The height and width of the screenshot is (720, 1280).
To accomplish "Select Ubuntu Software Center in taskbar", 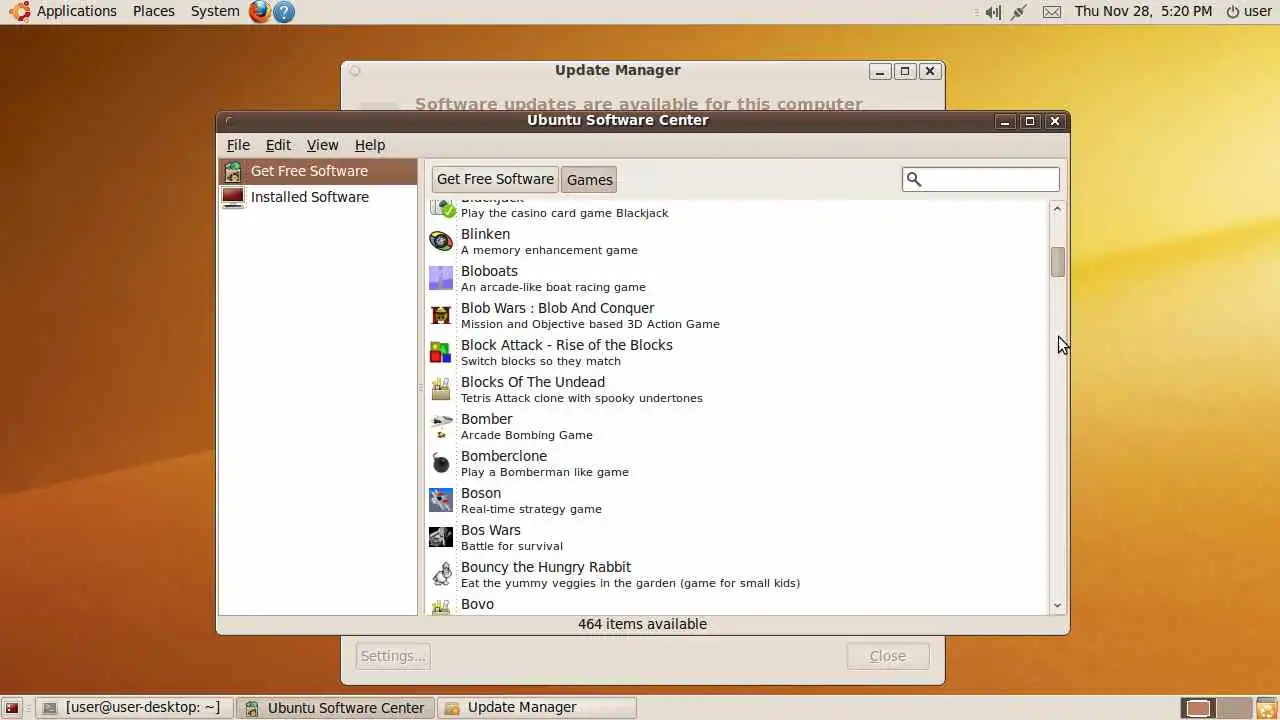I will (x=336, y=708).
